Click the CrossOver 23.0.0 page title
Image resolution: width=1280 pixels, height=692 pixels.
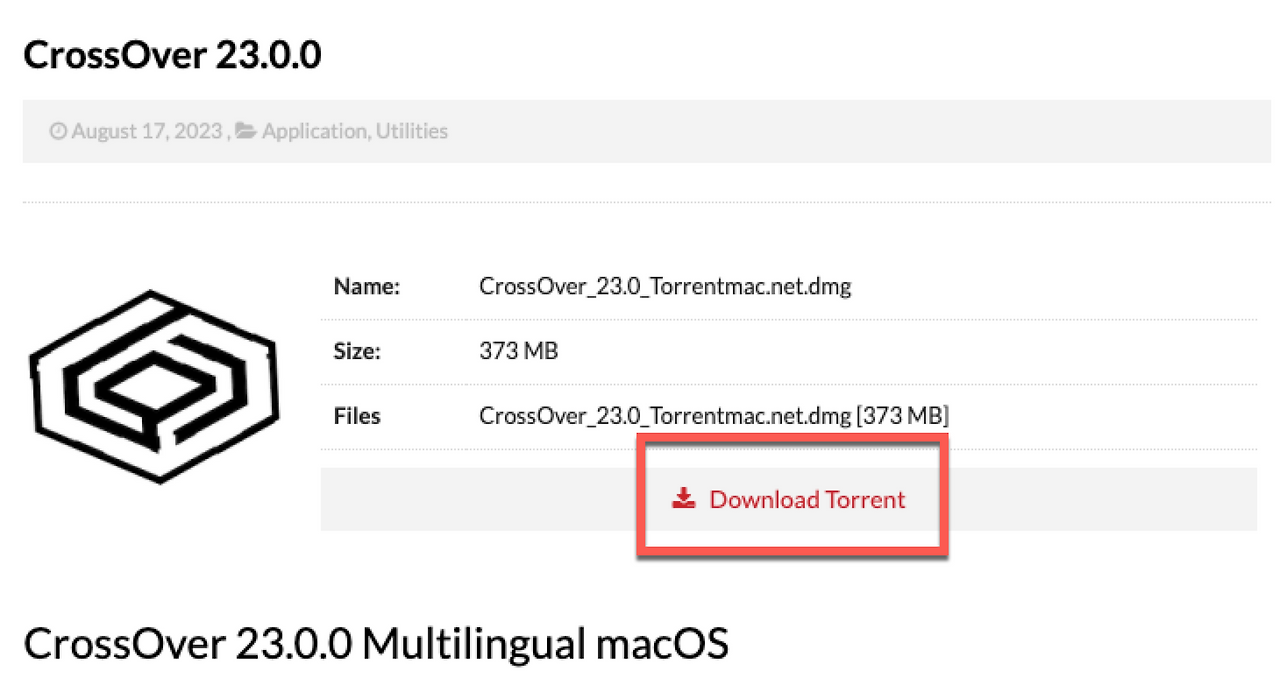(x=172, y=55)
